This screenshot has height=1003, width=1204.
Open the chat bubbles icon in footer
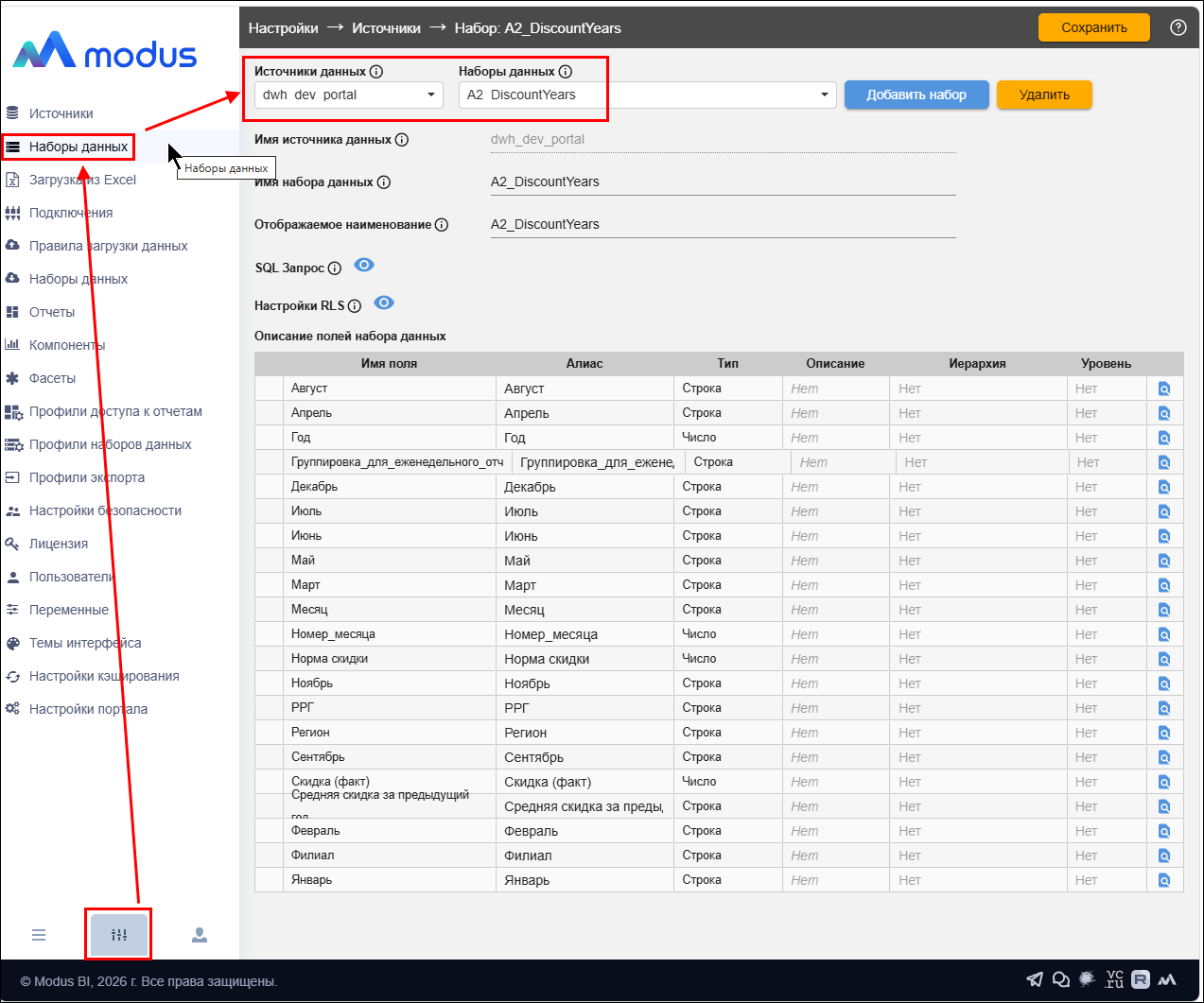(1061, 979)
